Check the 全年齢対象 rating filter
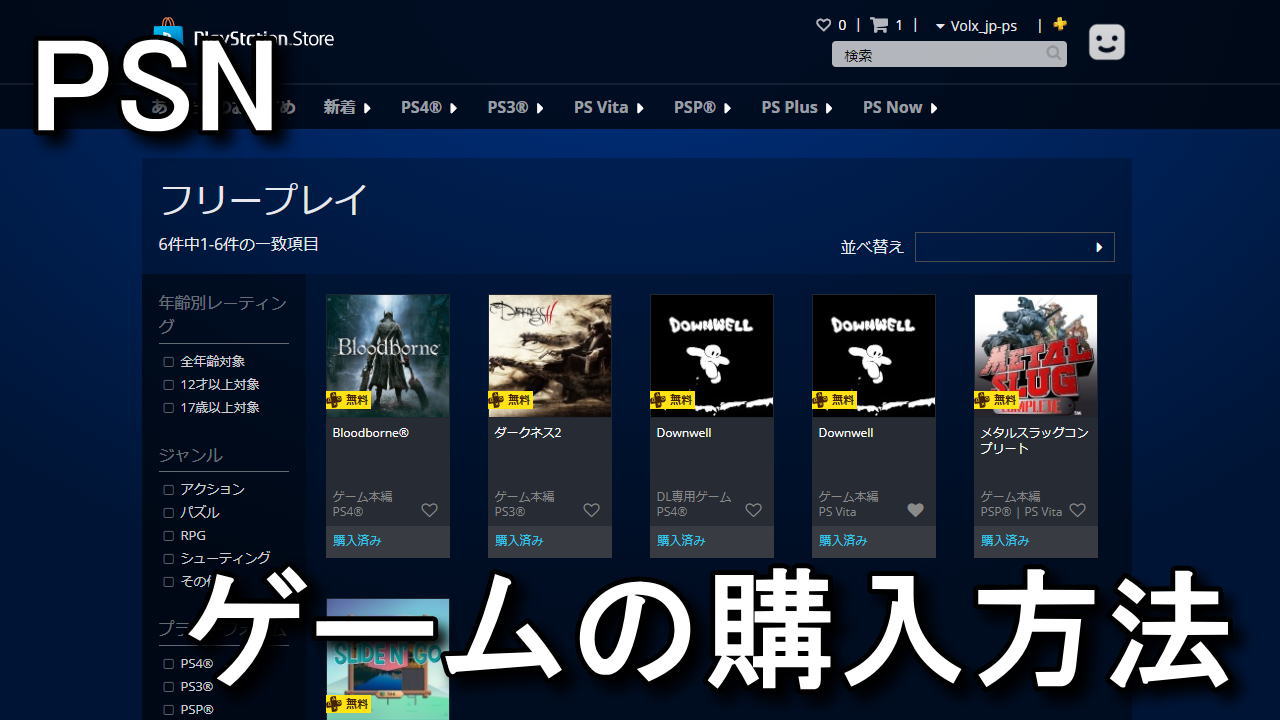Viewport: 1280px width, 720px height. [x=169, y=362]
